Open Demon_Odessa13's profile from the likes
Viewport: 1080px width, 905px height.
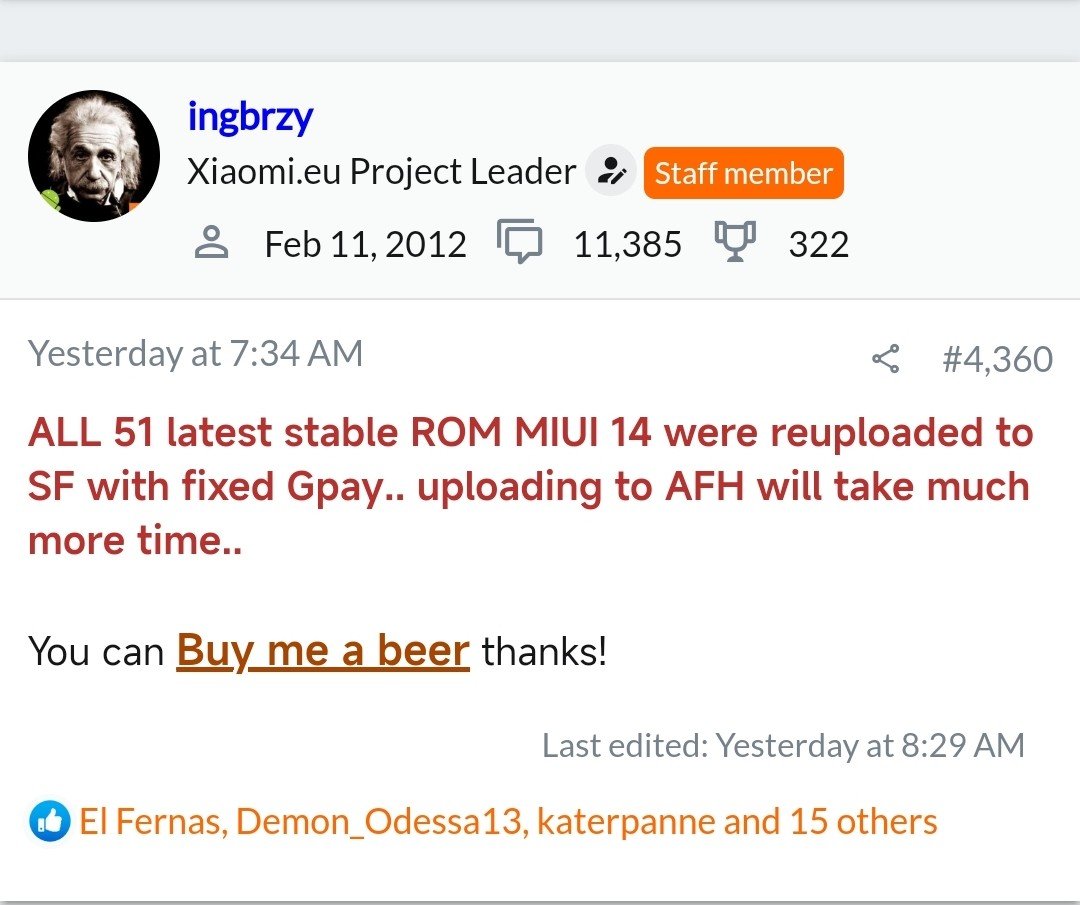(x=380, y=822)
